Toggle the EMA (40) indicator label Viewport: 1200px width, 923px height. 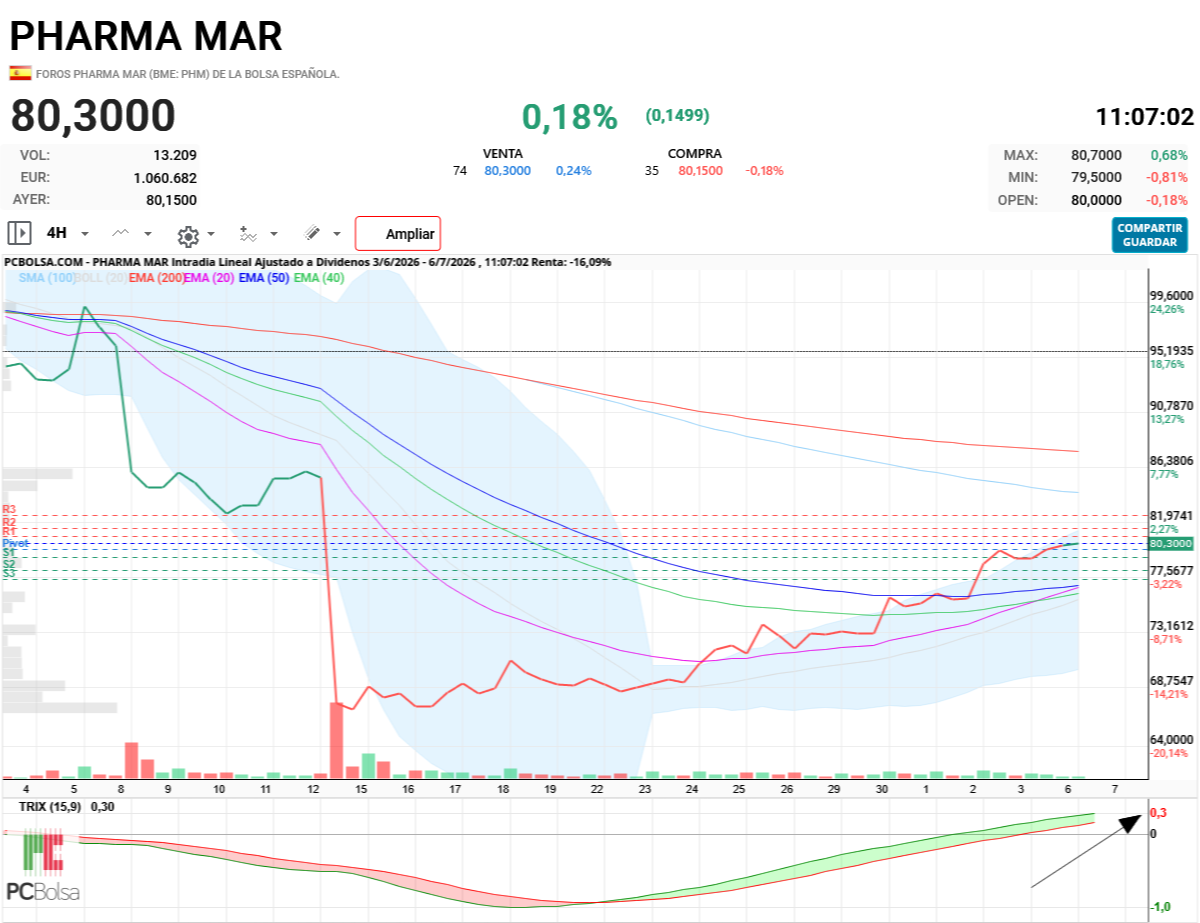[318, 278]
